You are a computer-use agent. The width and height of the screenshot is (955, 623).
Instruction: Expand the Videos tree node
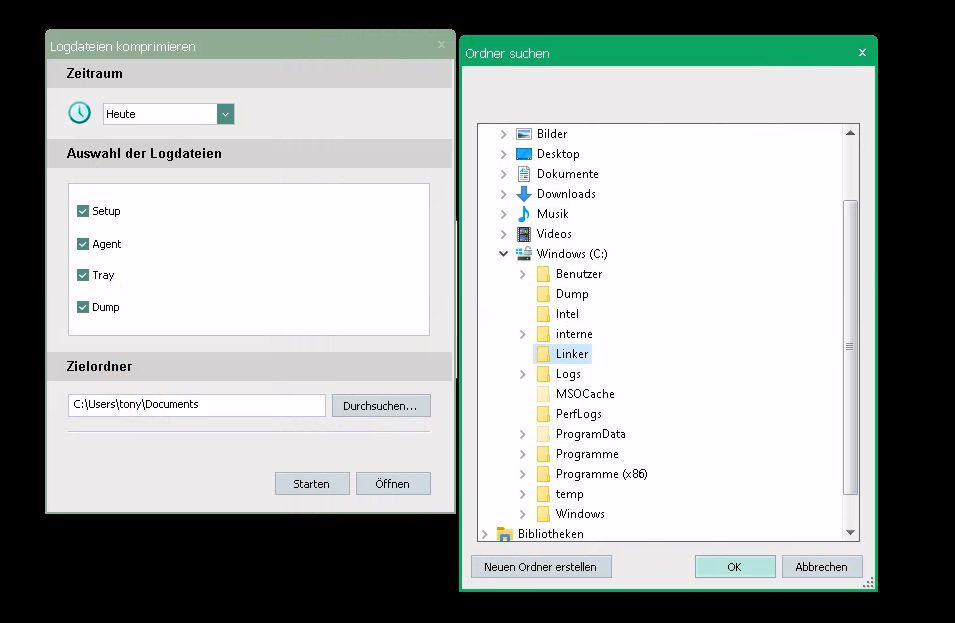pyautogui.click(x=504, y=234)
